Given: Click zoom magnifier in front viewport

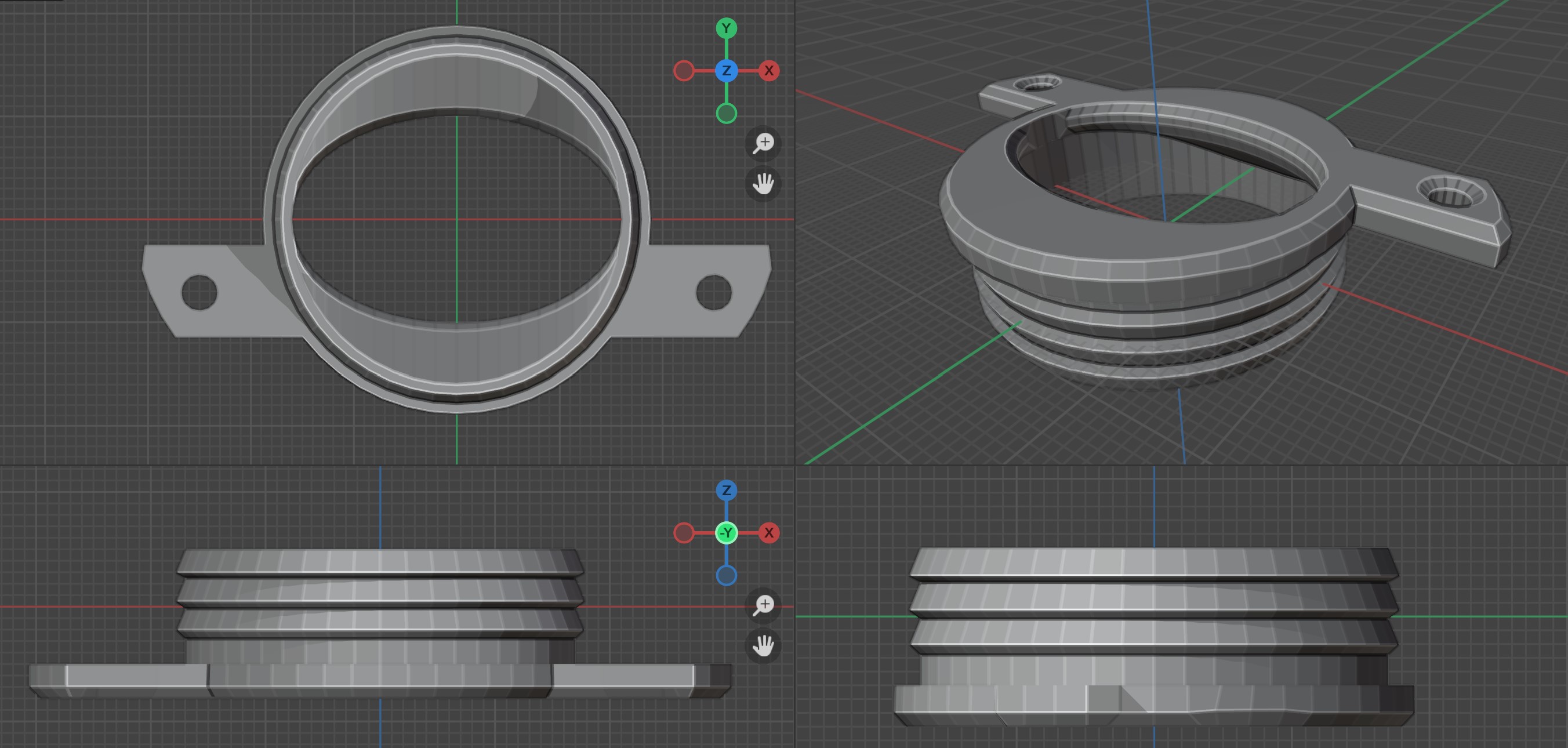Looking at the screenshot, I should tap(763, 605).
